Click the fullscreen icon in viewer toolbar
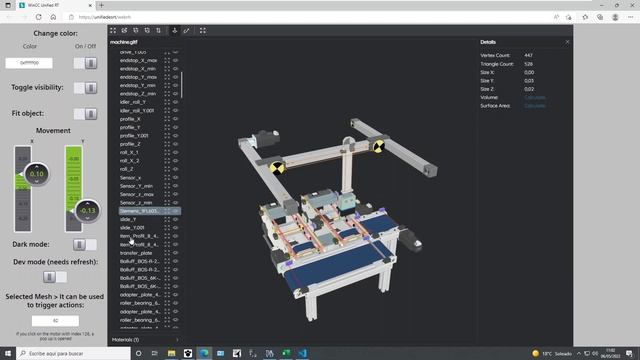Image resolution: width=640 pixels, height=360 pixels. click(x=203, y=31)
